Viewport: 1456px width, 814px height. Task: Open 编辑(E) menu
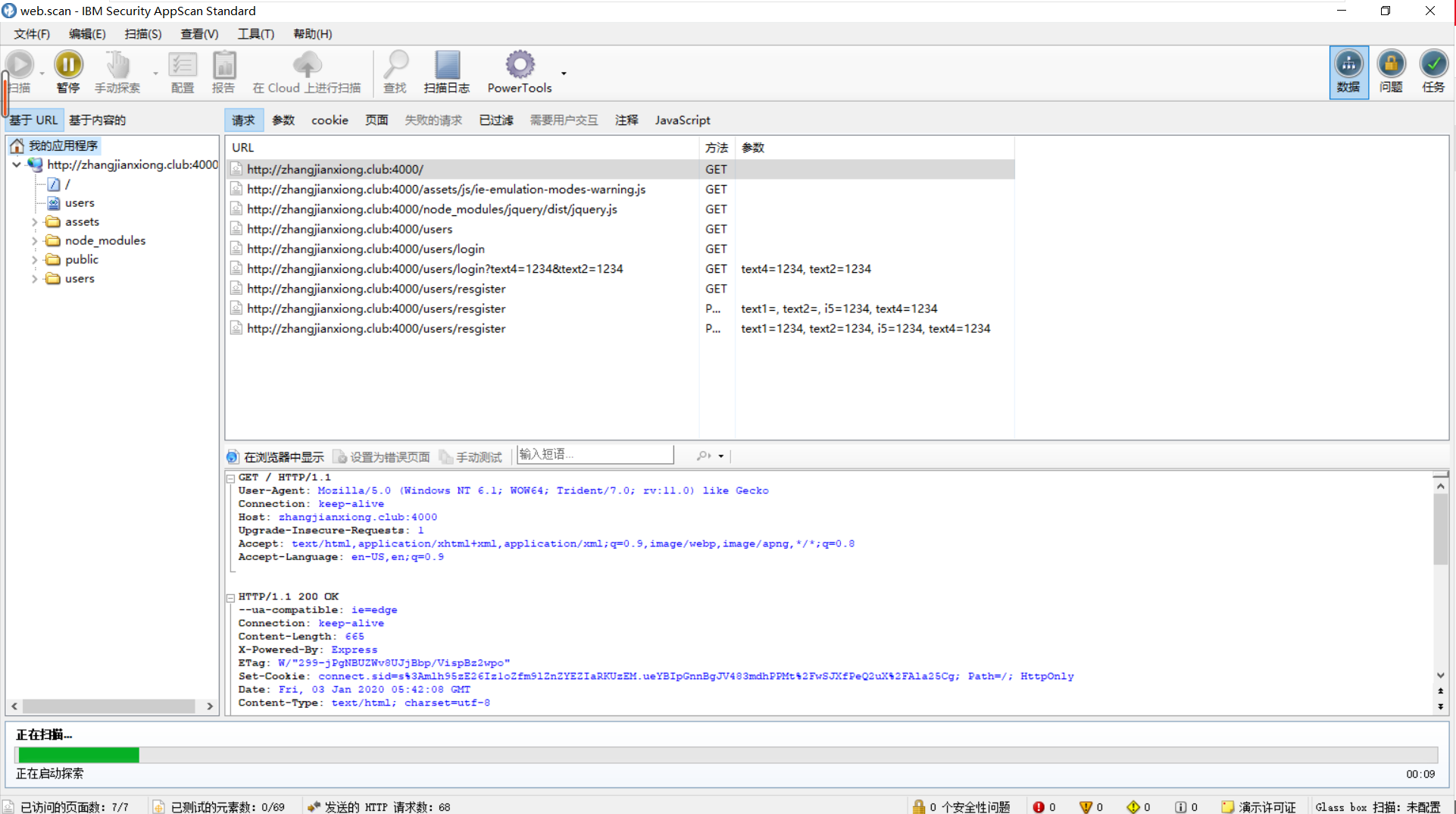tap(87, 34)
